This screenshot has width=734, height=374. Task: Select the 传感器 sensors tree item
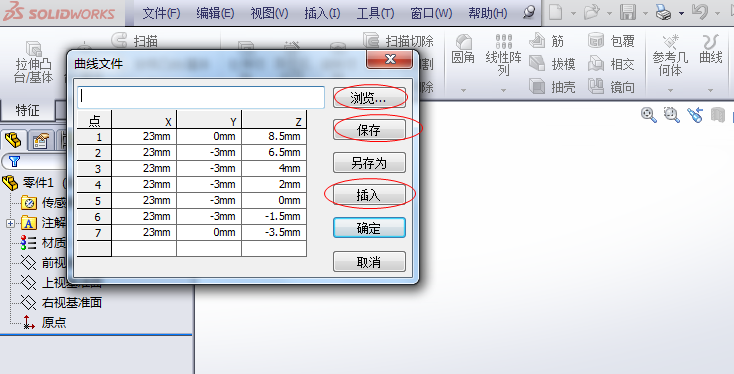[x=43, y=203]
